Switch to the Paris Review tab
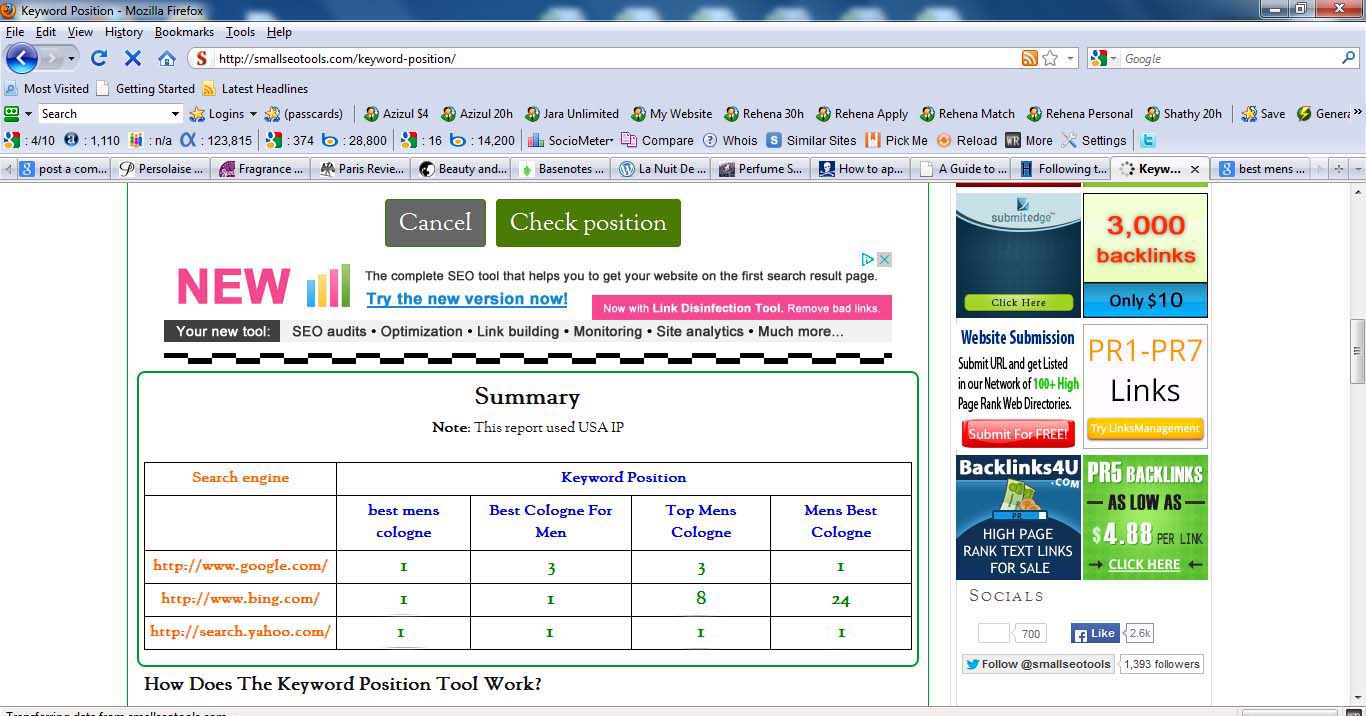Screen dimensions: 1366x716 tap(361, 169)
